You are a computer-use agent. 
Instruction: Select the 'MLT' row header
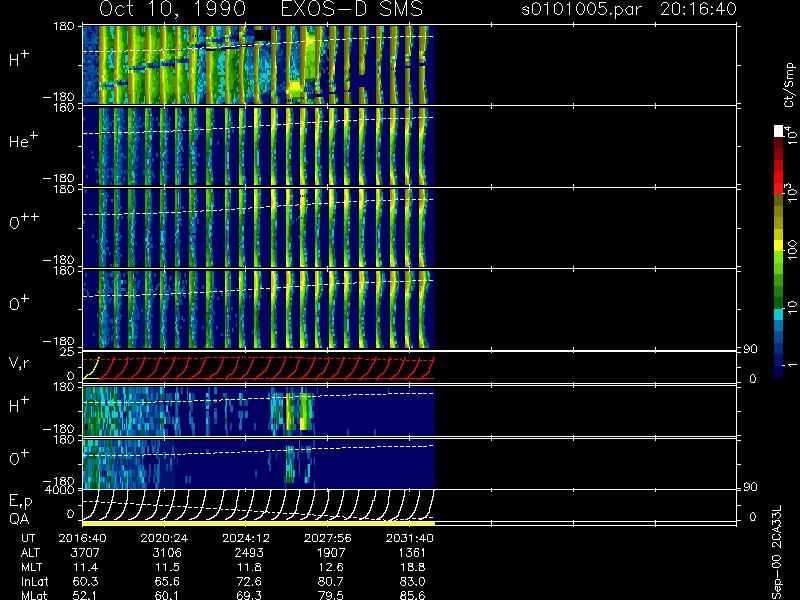point(31,567)
